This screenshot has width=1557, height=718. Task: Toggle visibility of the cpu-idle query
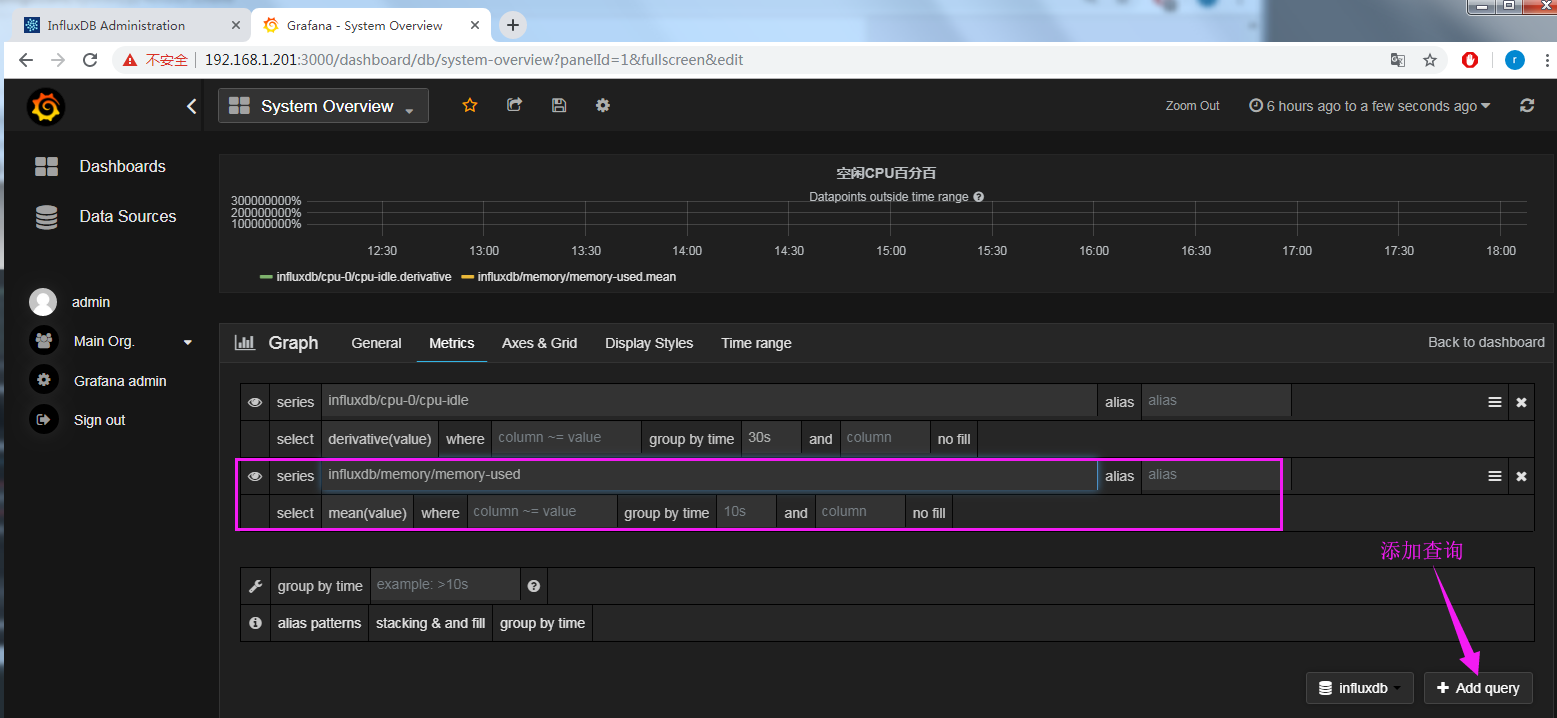(x=255, y=402)
